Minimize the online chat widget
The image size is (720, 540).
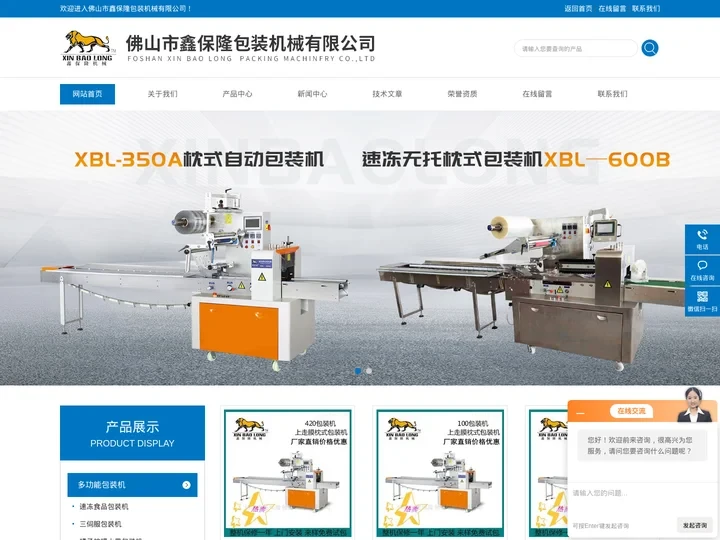click(x=580, y=413)
